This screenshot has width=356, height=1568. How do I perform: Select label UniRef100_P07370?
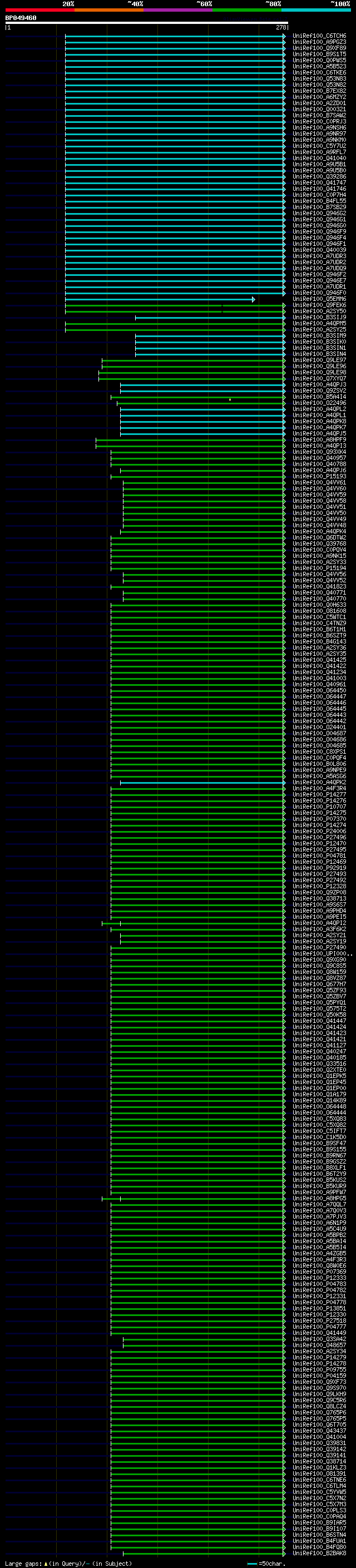319,819
